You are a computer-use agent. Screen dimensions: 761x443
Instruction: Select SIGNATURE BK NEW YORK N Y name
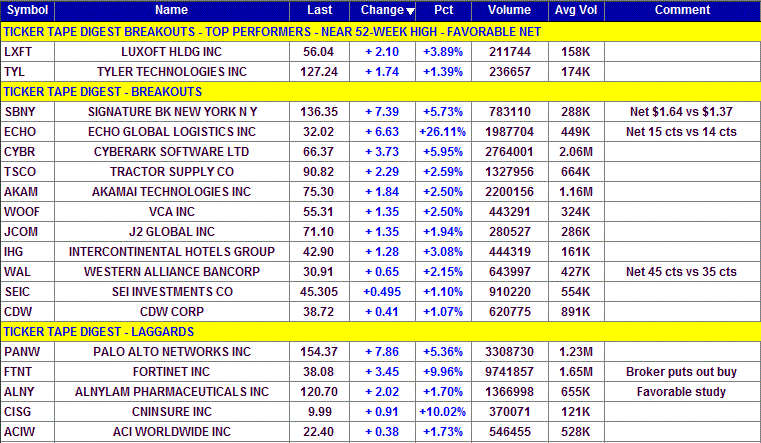172,112
